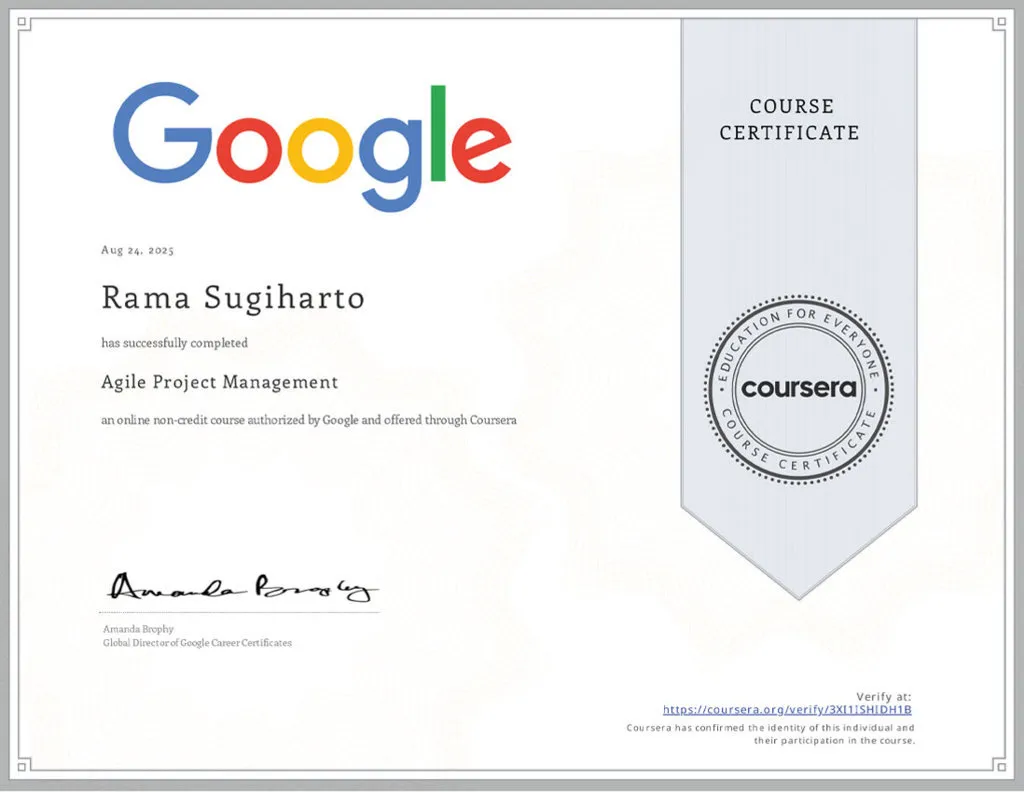Click the Google logo
The height and width of the screenshot is (792, 1024).
(x=311, y=146)
